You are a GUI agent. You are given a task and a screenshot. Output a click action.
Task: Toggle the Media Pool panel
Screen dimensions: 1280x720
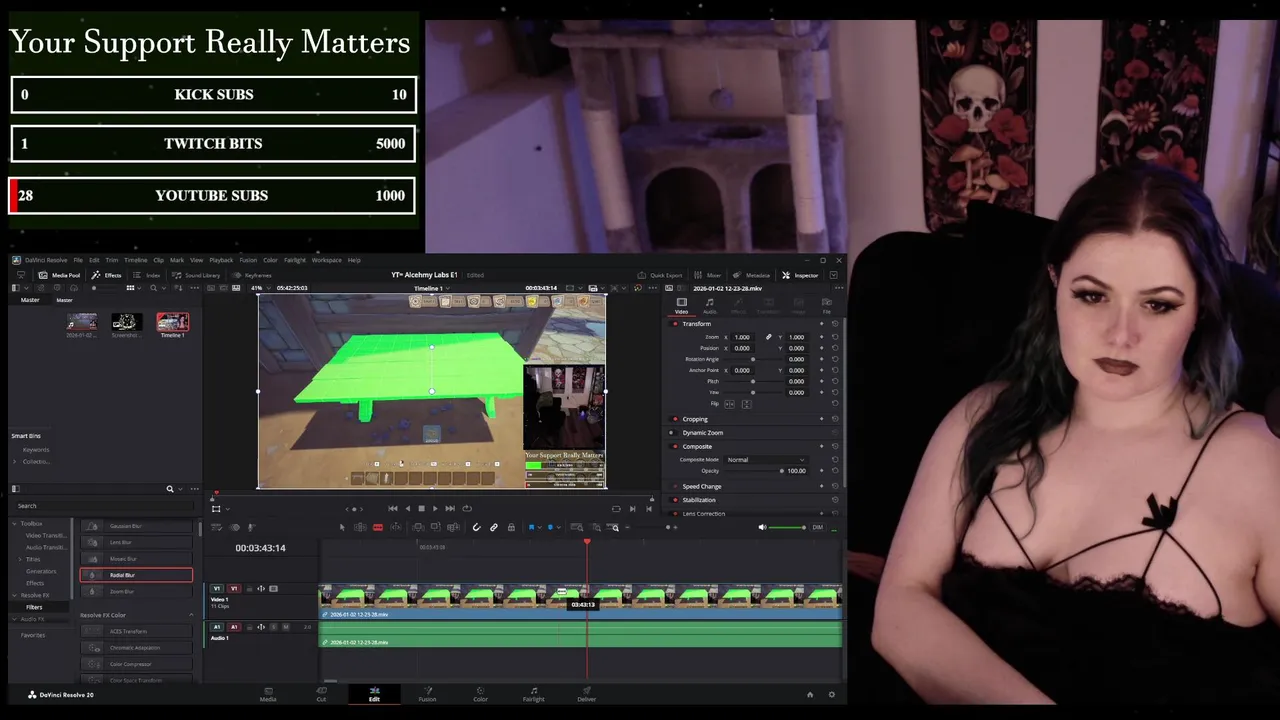click(x=59, y=275)
